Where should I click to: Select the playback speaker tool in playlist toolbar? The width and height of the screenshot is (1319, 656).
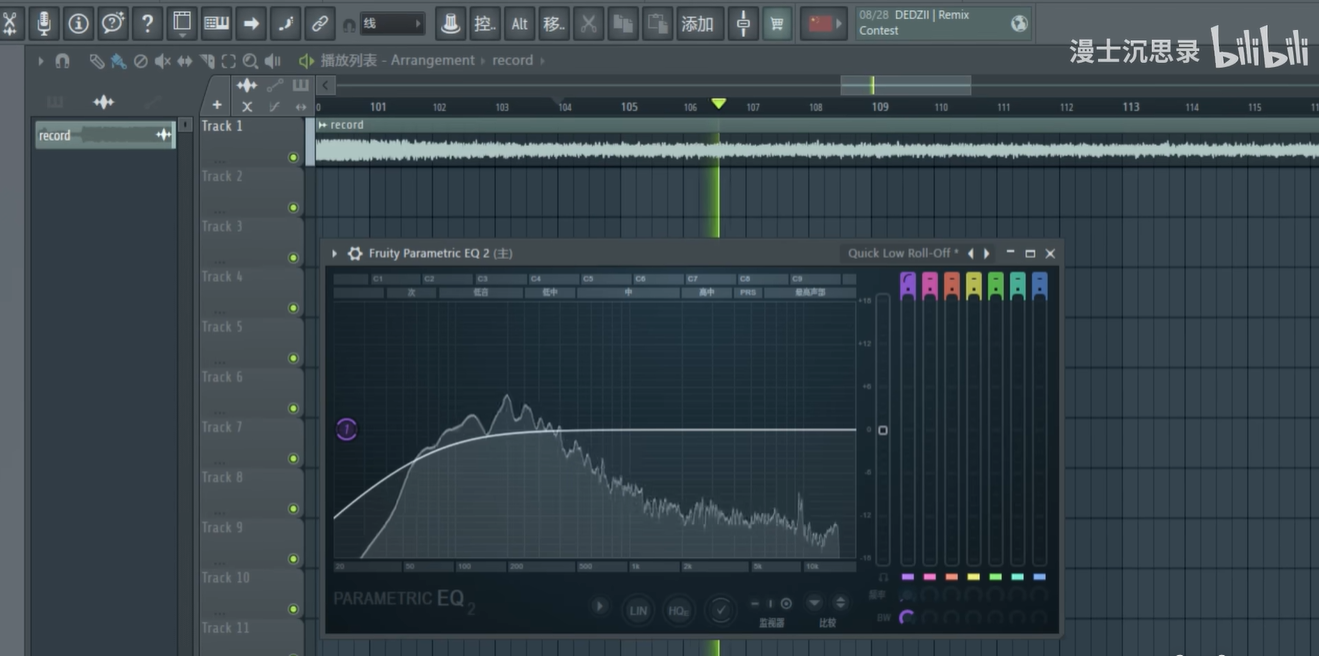point(273,61)
